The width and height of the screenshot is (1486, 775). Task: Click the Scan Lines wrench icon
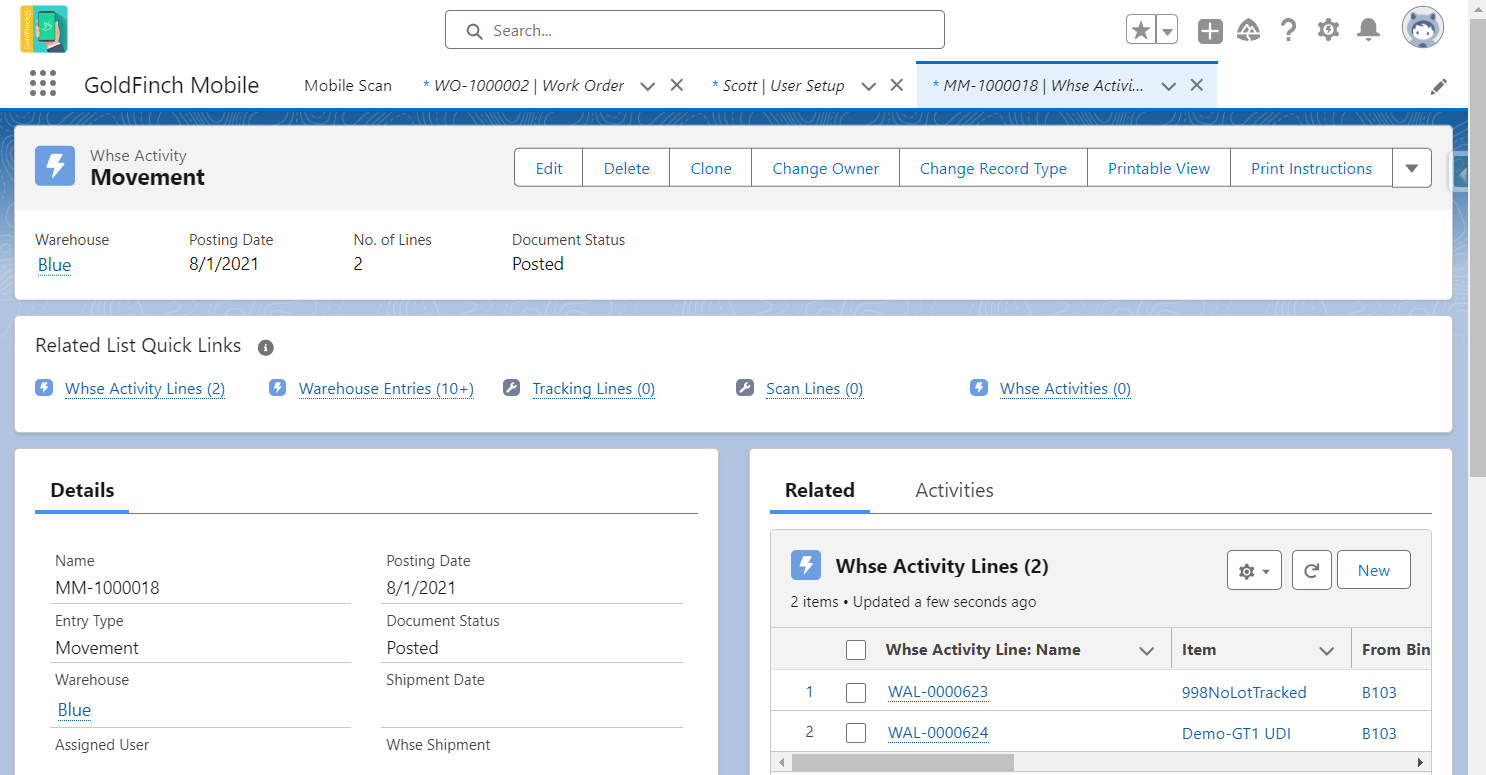(744, 388)
